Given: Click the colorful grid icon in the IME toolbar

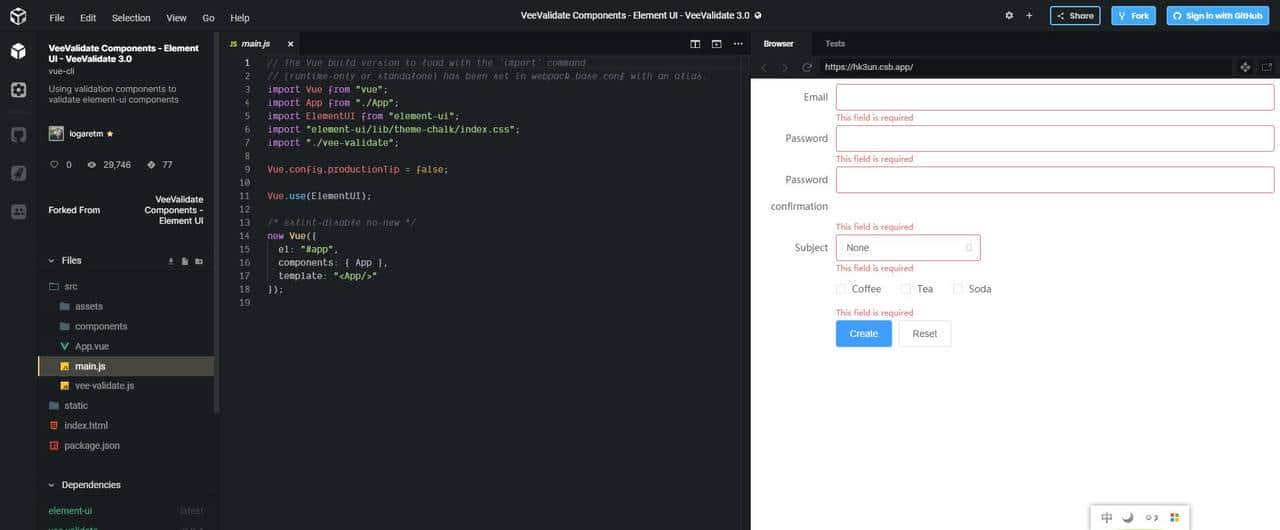Looking at the screenshot, I should (1175, 518).
